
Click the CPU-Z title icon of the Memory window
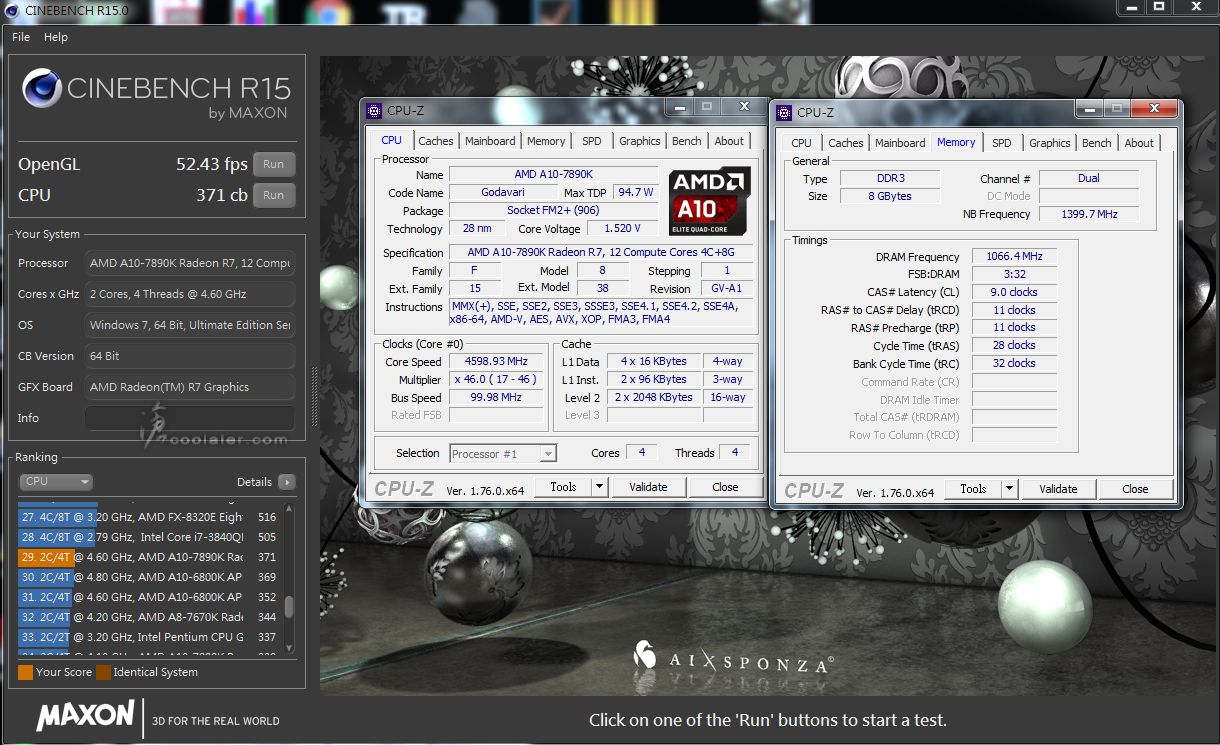click(784, 112)
